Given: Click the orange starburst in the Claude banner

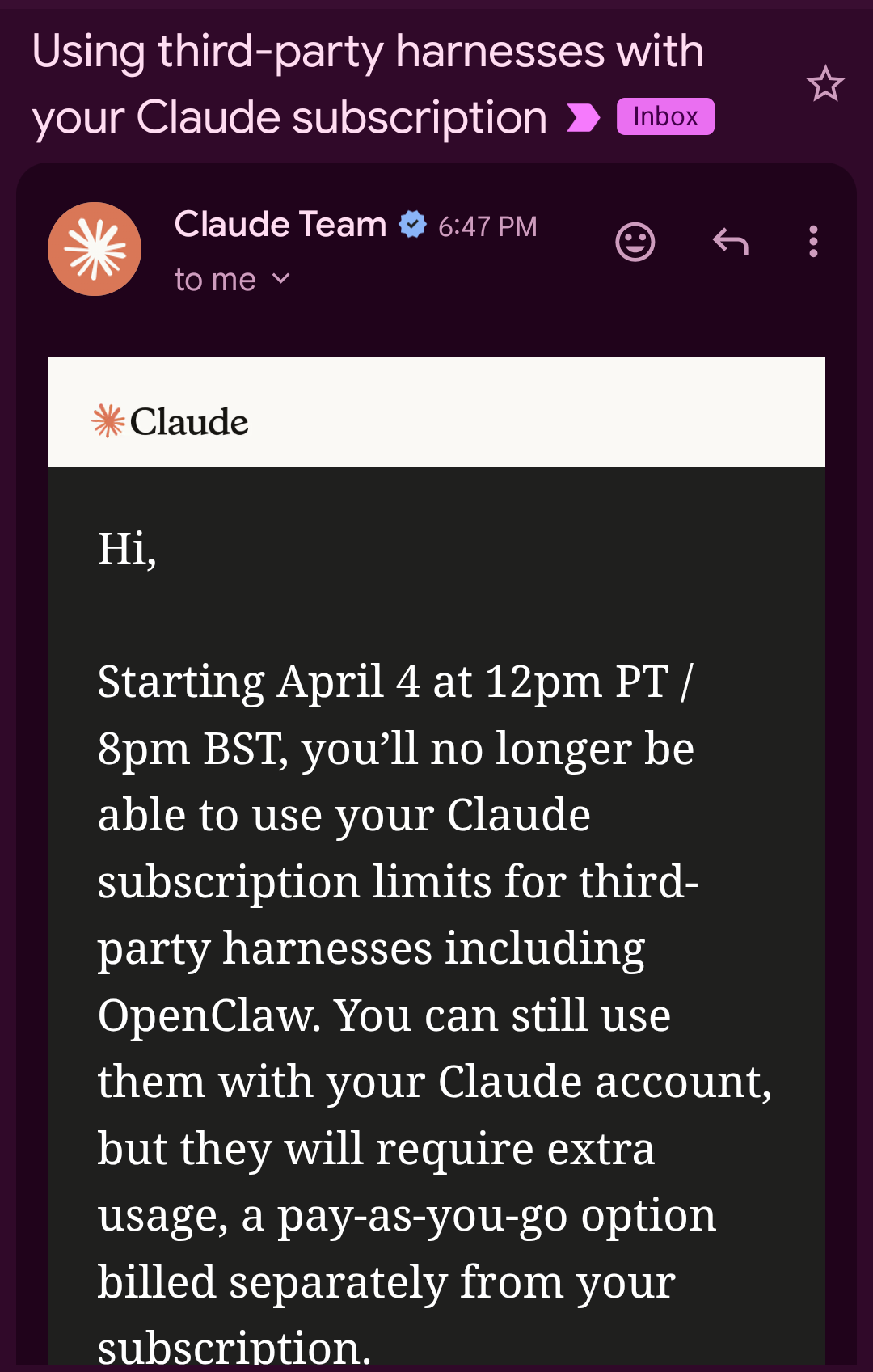Looking at the screenshot, I should 108,421.
